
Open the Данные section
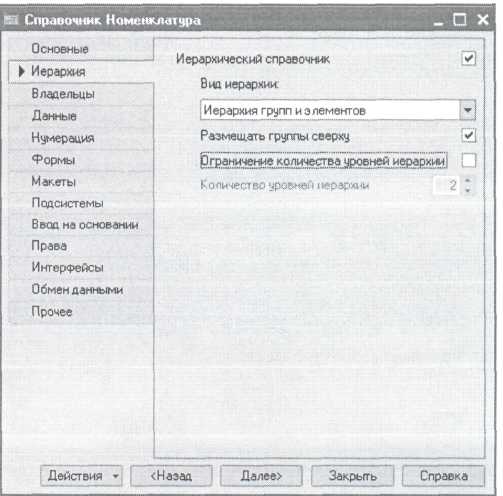(54, 116)
